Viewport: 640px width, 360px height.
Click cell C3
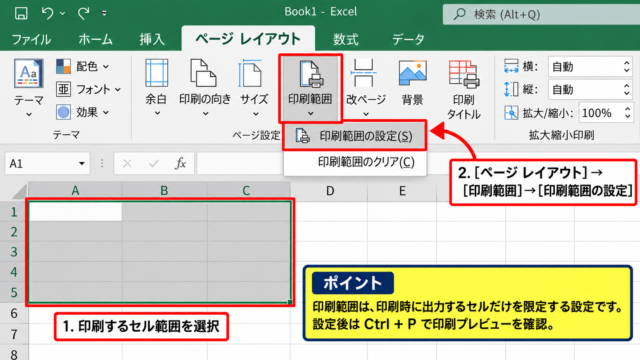click(x=249, y=251)
